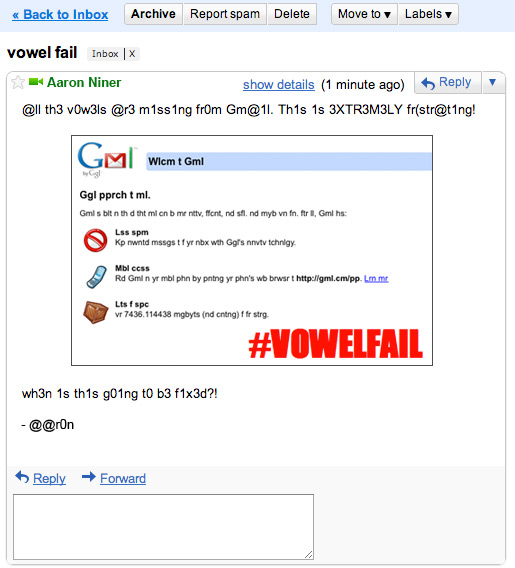Star the Aaron Niner message
Screen dimensions: 515x568
(x=18, y=83)
